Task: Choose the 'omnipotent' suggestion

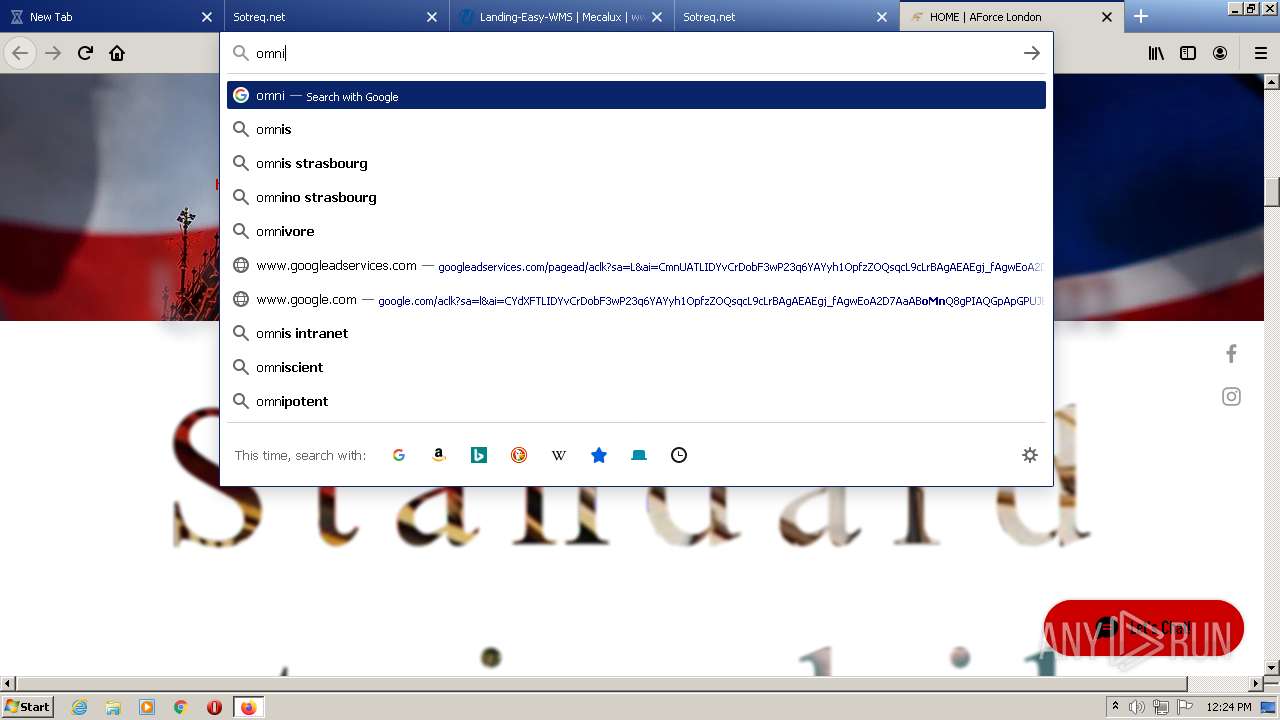Action: coord(636,401)
